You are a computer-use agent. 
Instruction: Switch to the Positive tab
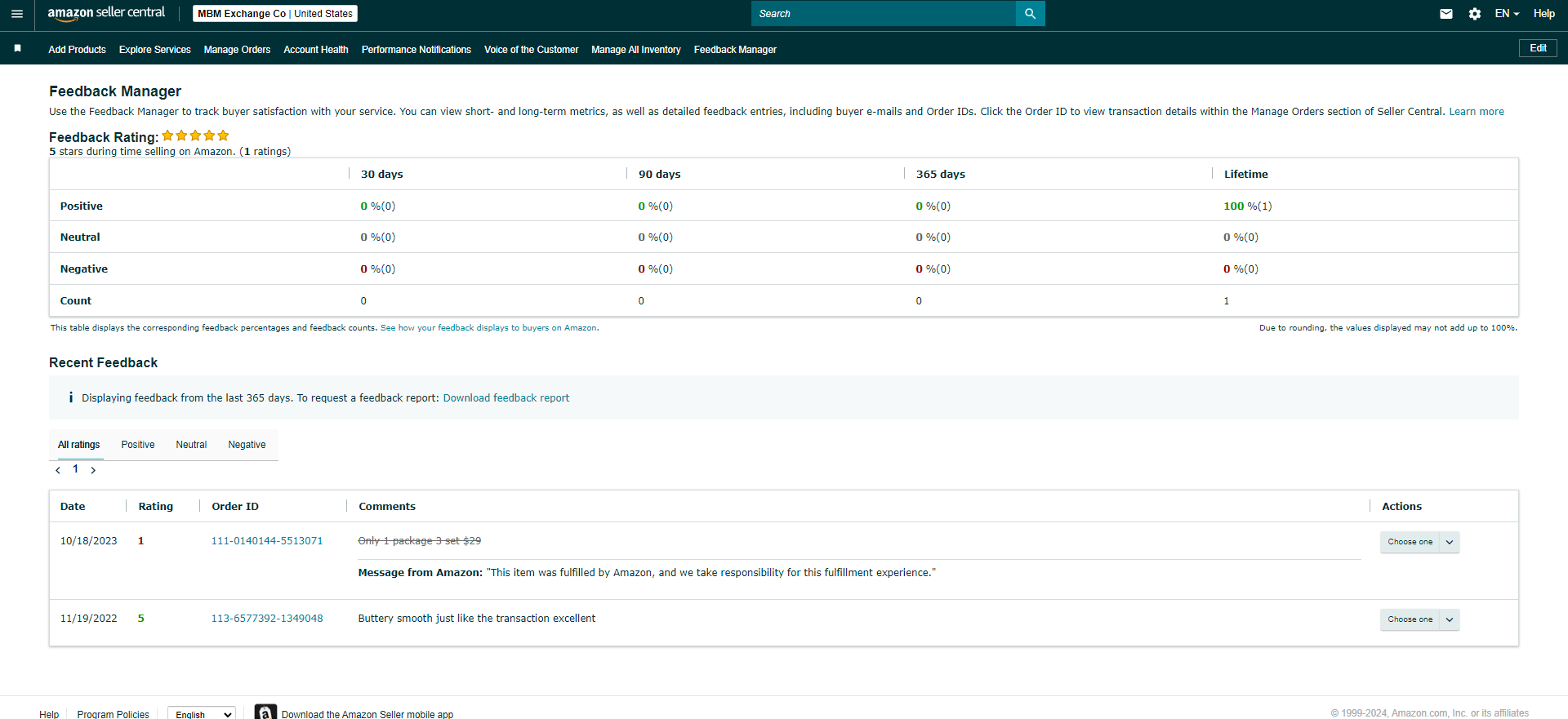(138, 445)
